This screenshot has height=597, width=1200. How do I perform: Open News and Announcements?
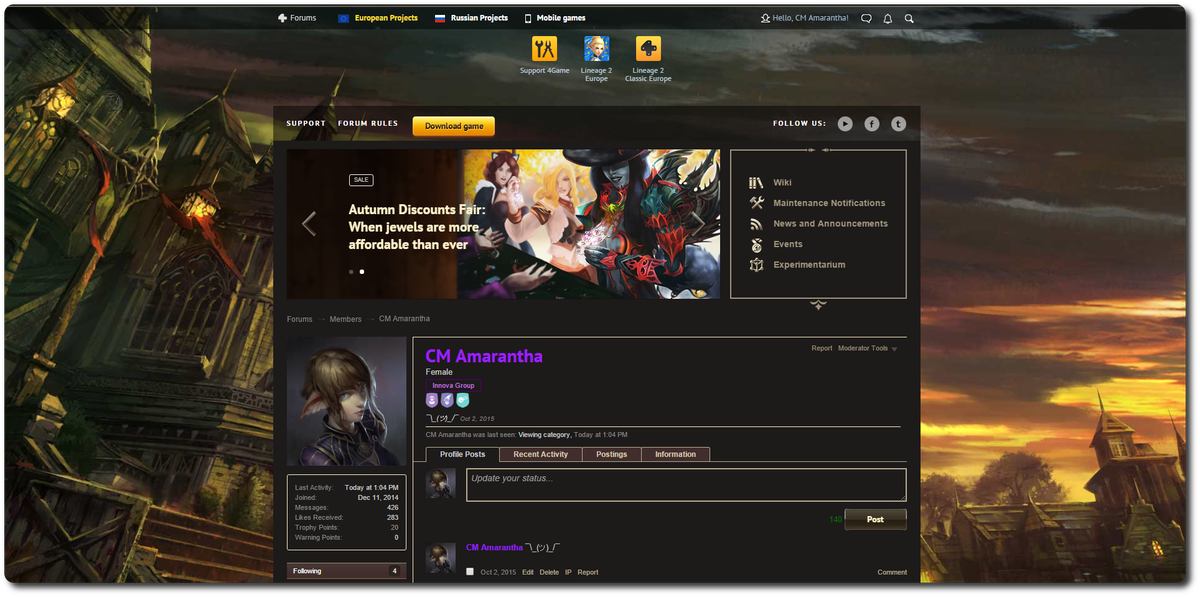(x=830, y=224)
